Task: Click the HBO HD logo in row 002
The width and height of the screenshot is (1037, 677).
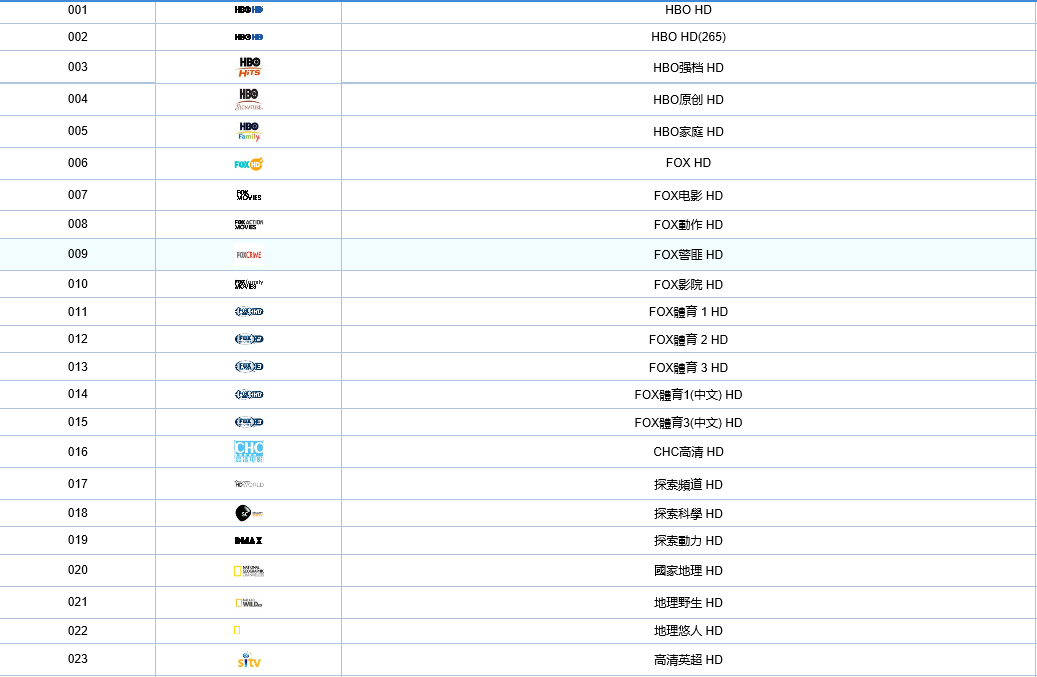Action: tap(249, 37)
